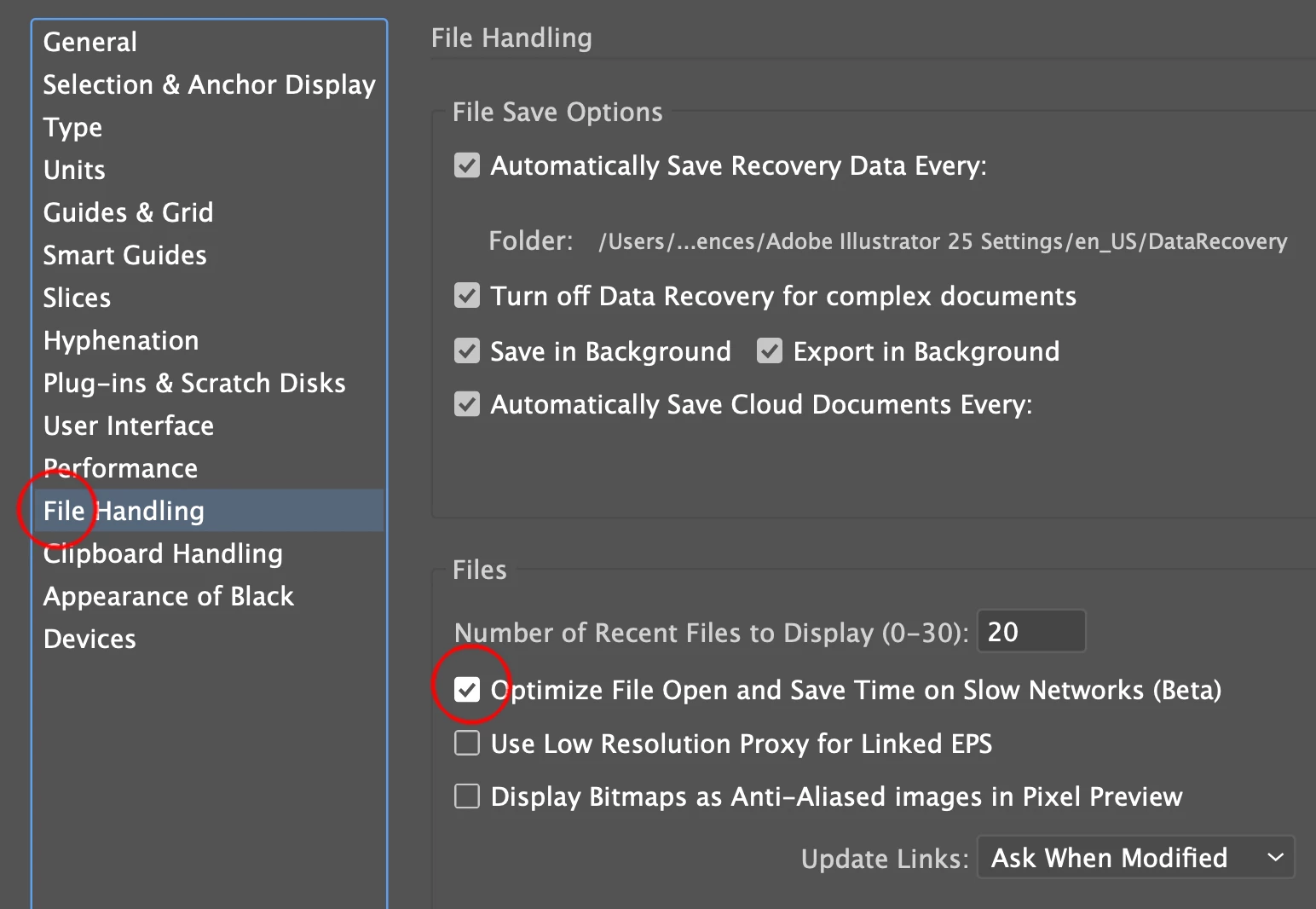Open the Units preferences section
Screen dimensions: 1316x909
tap(75, 170)
